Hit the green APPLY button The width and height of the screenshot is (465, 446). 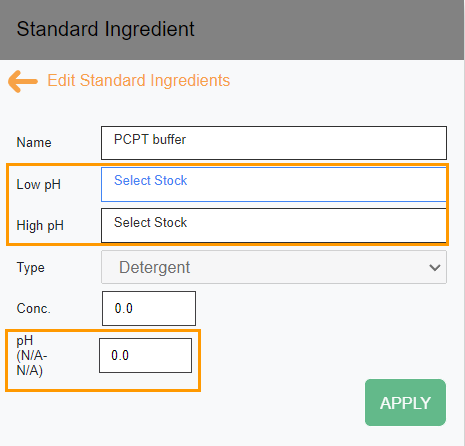tap(405, 403)
